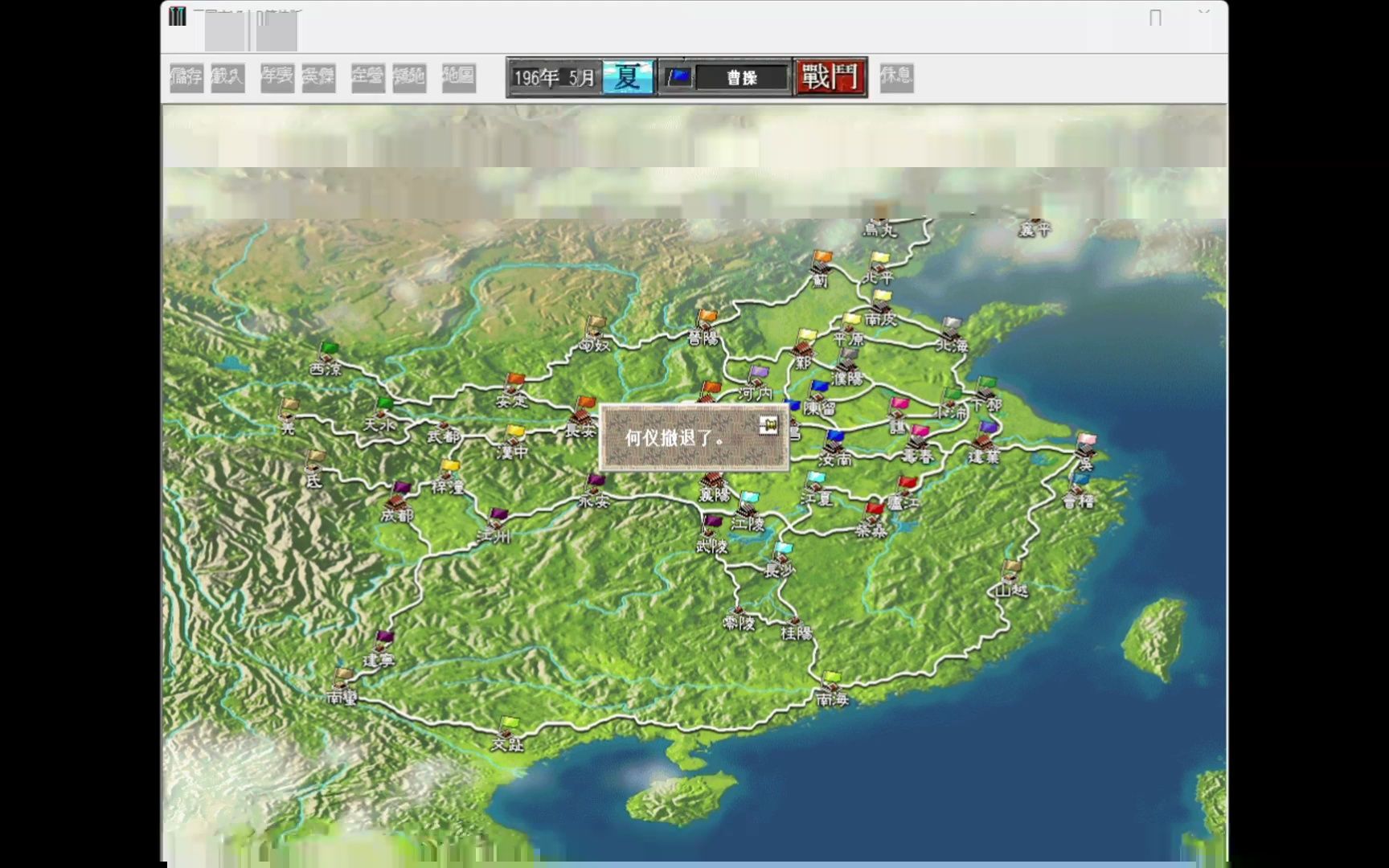
Task: Select the 北海 city with gray flag
Action: pos(952,335)
